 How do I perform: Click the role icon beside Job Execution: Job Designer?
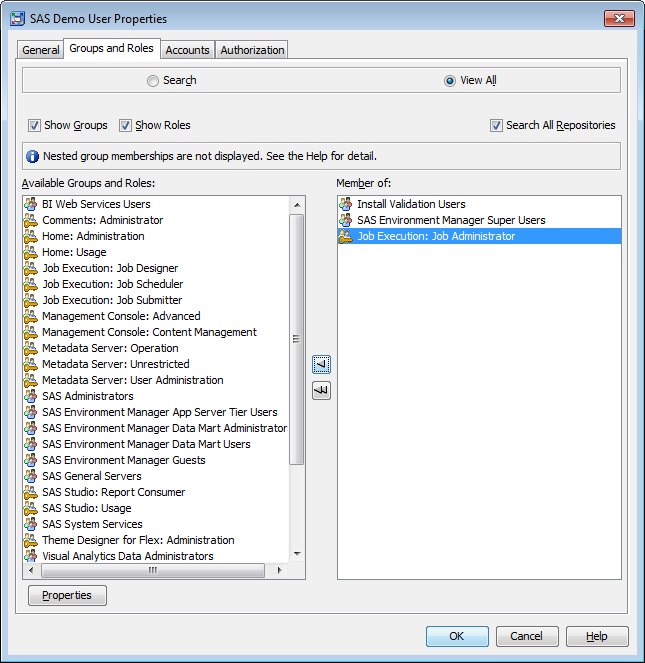click(31, 268)
